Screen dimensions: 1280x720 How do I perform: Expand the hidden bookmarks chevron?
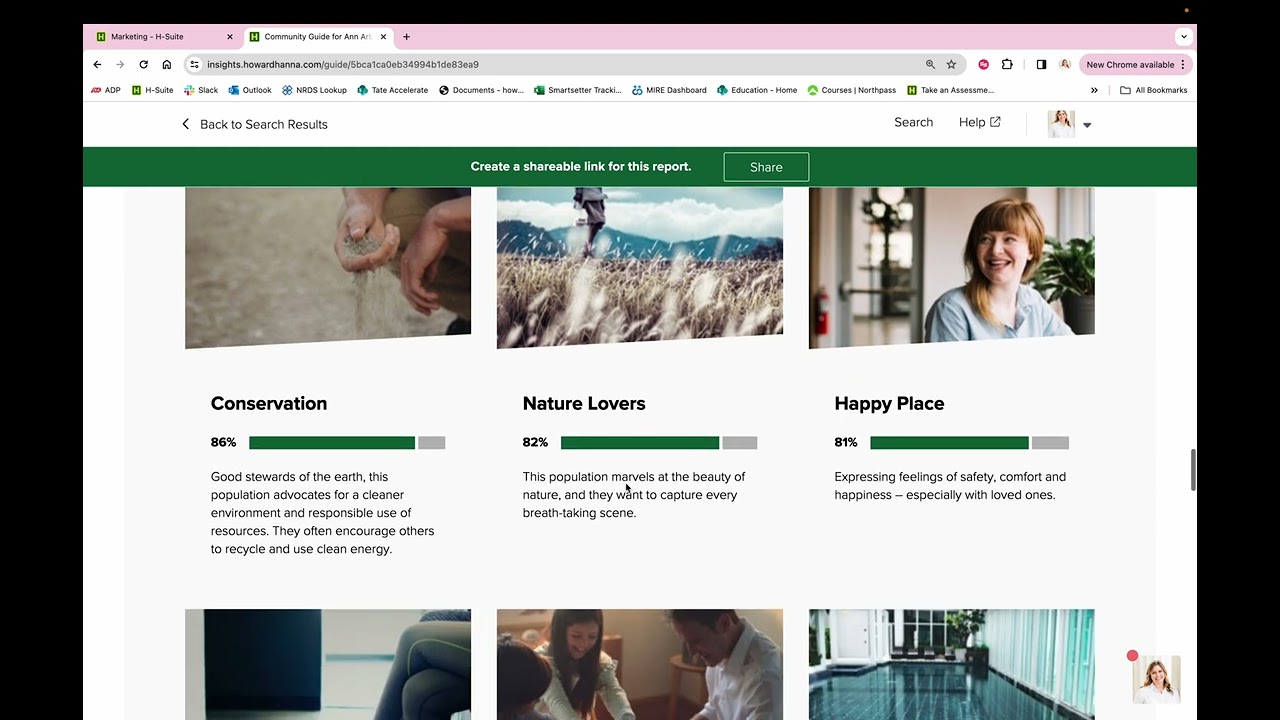pos(1094,90)
